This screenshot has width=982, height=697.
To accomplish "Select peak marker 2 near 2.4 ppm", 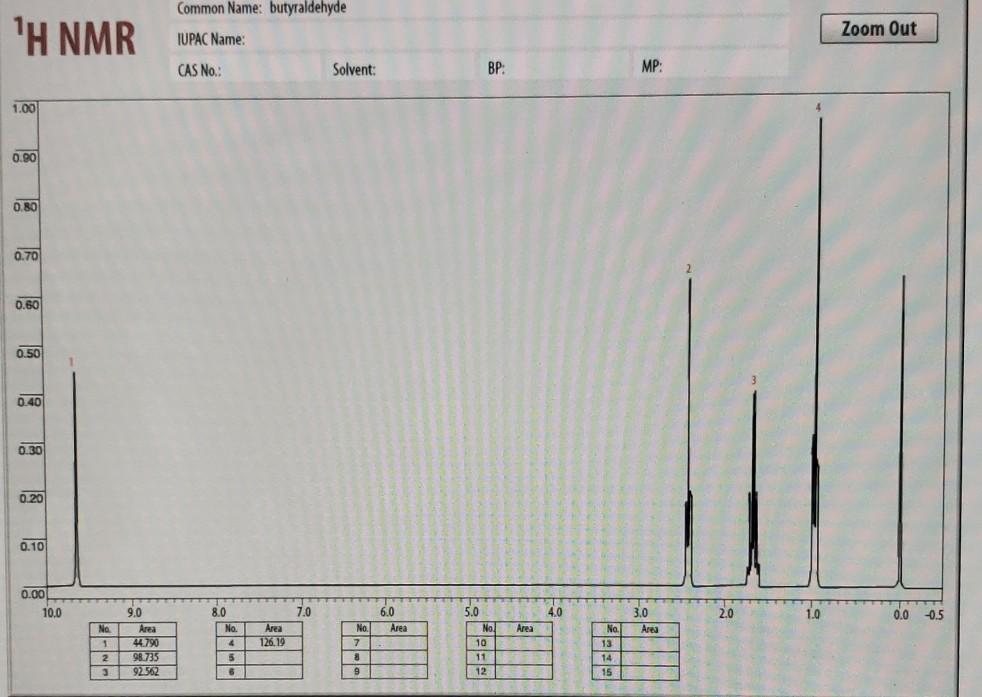I will click(x=689, y=269).
